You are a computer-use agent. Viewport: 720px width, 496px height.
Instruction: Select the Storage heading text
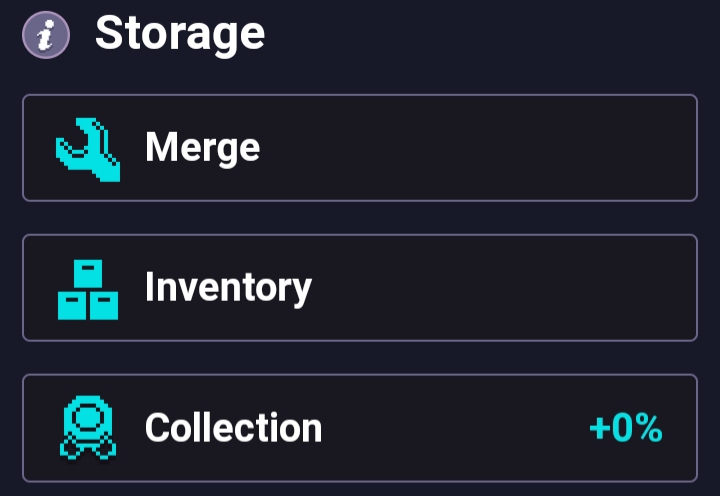(180, 35)
